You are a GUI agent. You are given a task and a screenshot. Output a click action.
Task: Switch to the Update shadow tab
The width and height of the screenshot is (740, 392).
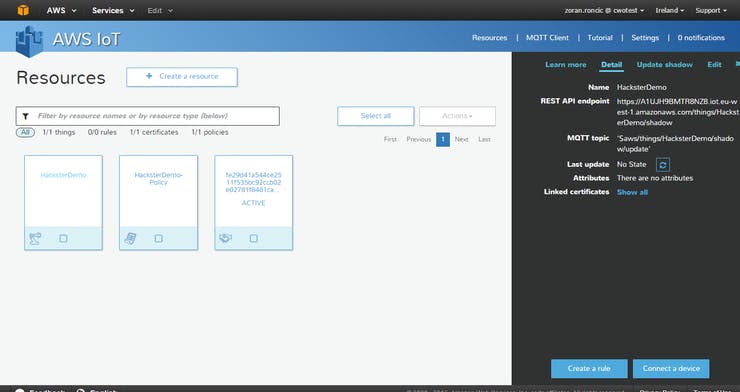tap(664, 65)
